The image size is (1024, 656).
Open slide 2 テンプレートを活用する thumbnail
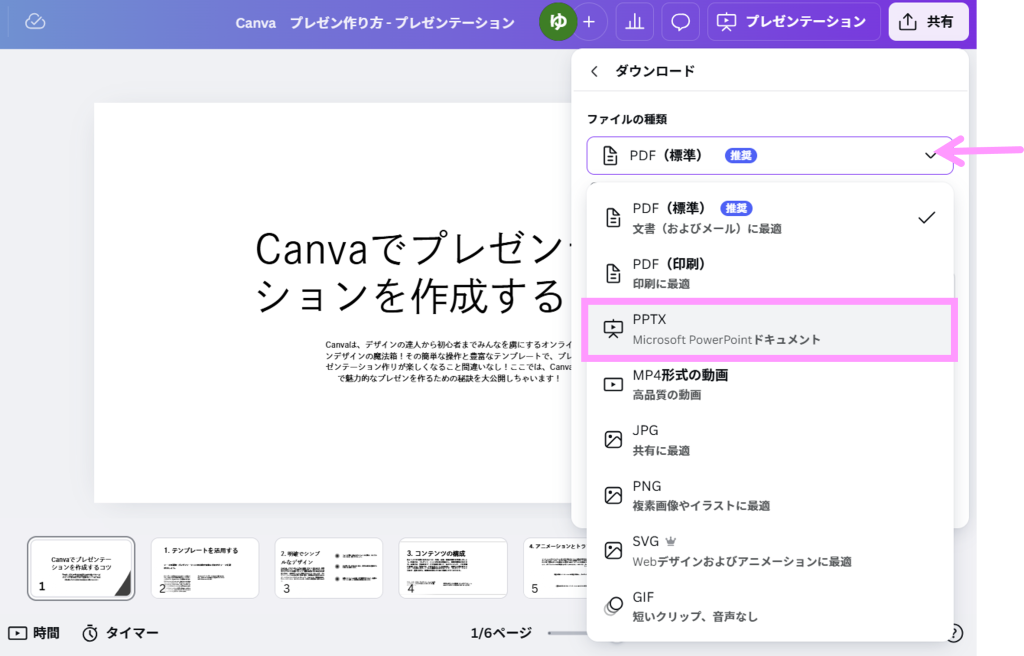pos(205,568)
